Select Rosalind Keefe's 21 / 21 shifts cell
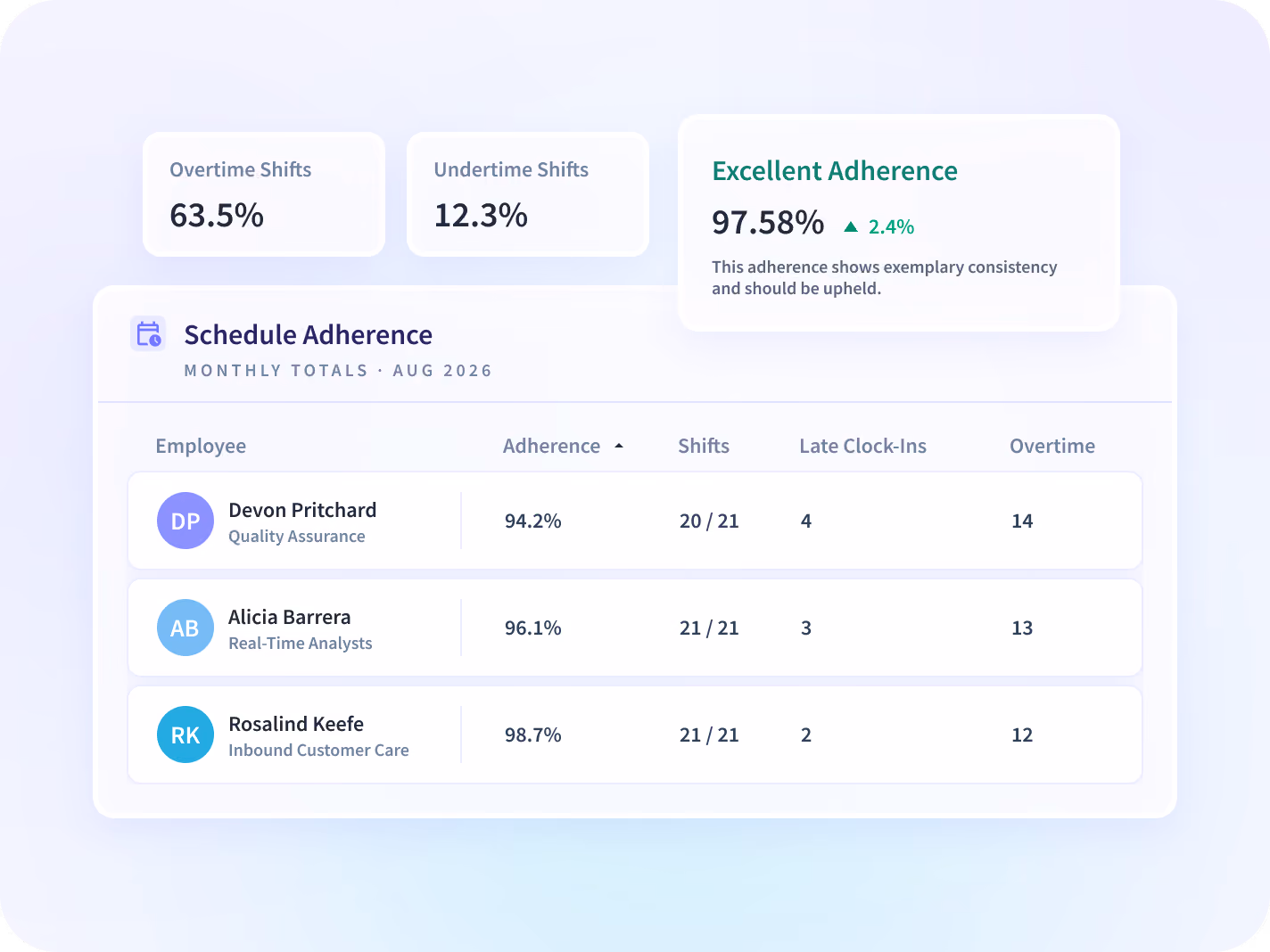1270x952 pixels. (709, 735)
